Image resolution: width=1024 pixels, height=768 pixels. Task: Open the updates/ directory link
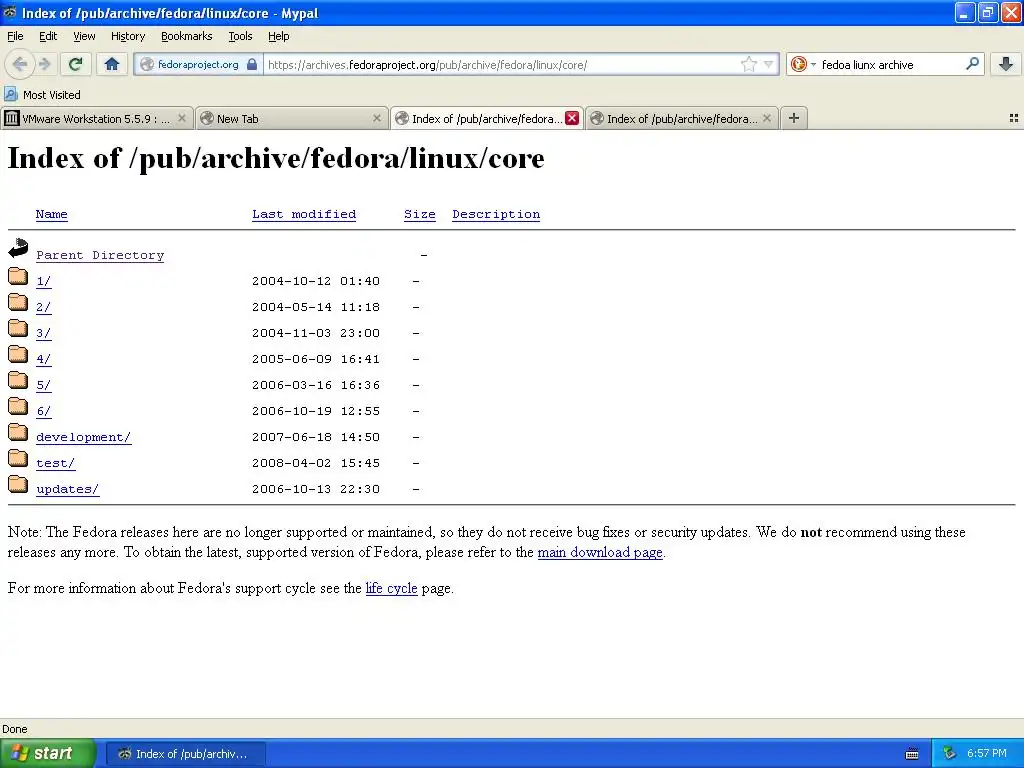(67, 489)
